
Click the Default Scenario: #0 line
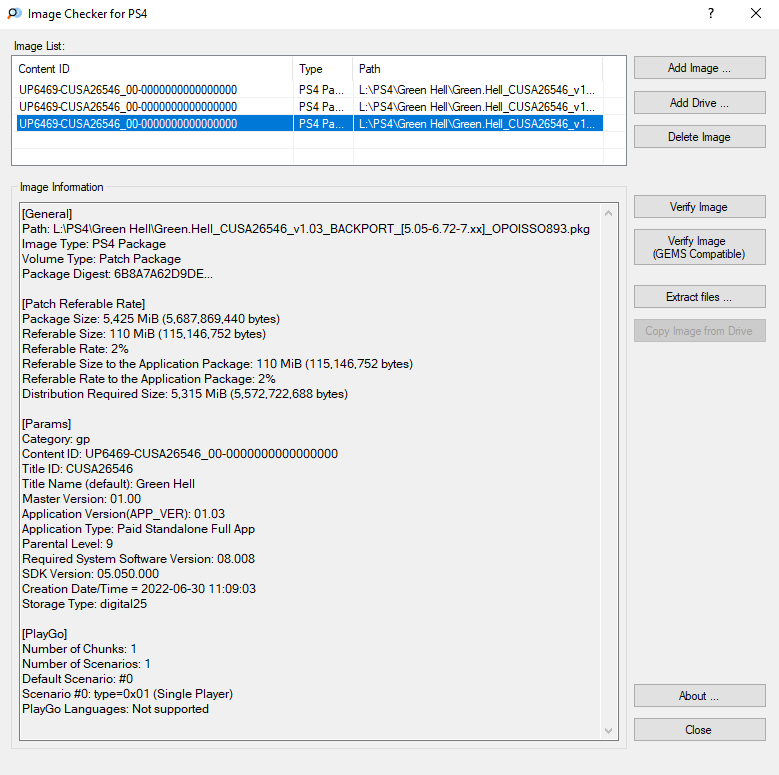pos(78,679)
